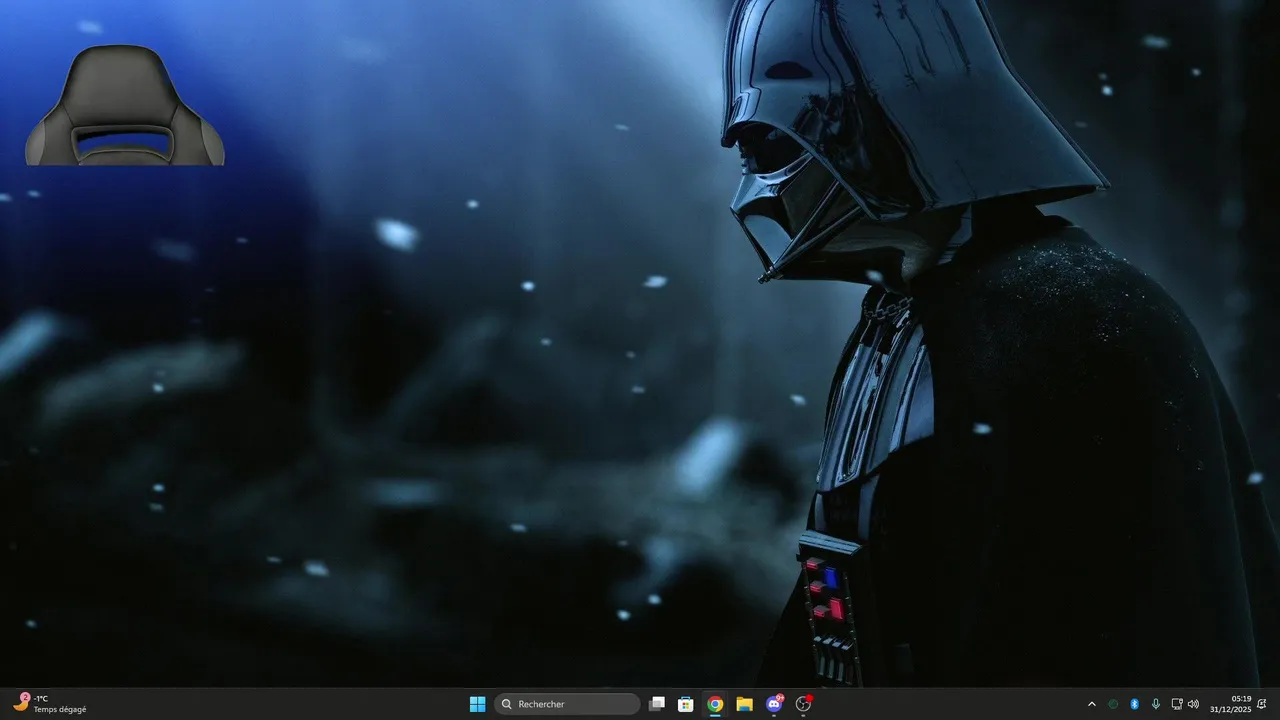
Task: Switch to the Google Chrome window
Action: [x=715, y=704]
